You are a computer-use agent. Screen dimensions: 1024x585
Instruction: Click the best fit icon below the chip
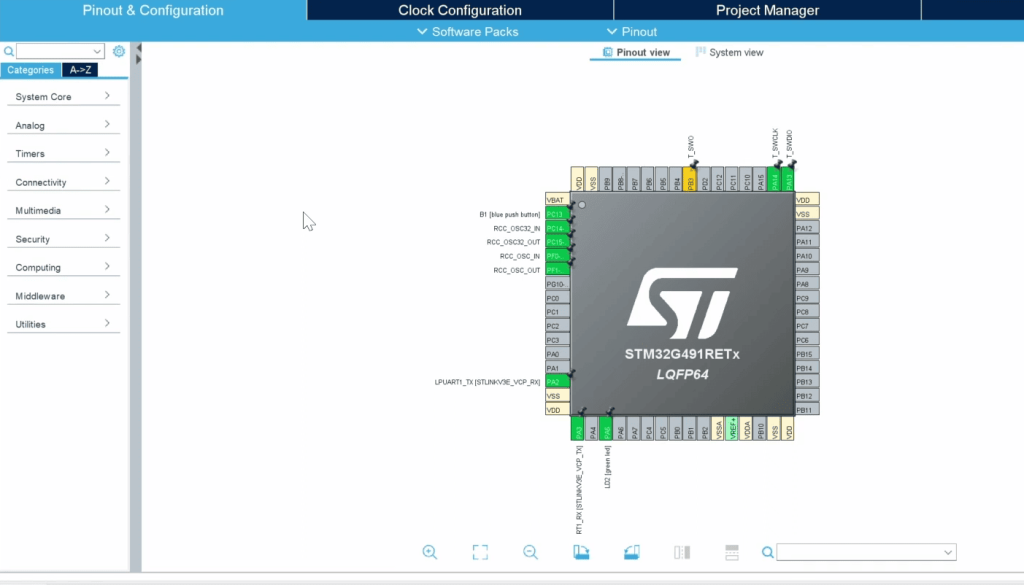480,551
